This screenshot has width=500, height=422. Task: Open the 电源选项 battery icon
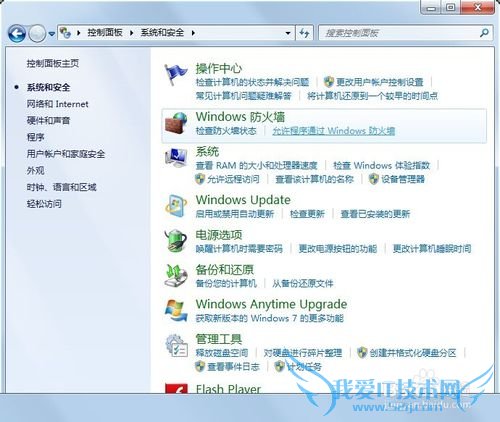[176, 240]
